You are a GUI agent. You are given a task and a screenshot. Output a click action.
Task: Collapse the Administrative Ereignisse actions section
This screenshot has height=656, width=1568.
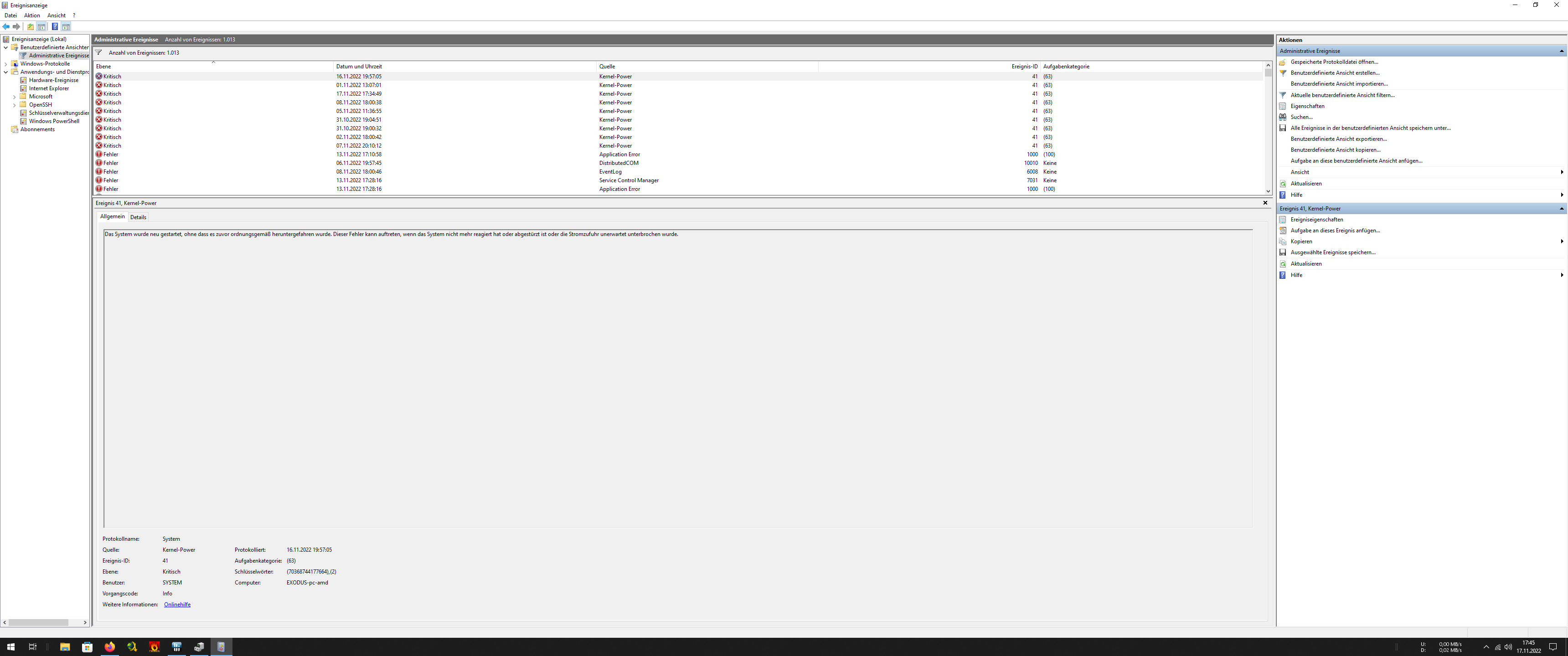click(x=1561, y=51)
